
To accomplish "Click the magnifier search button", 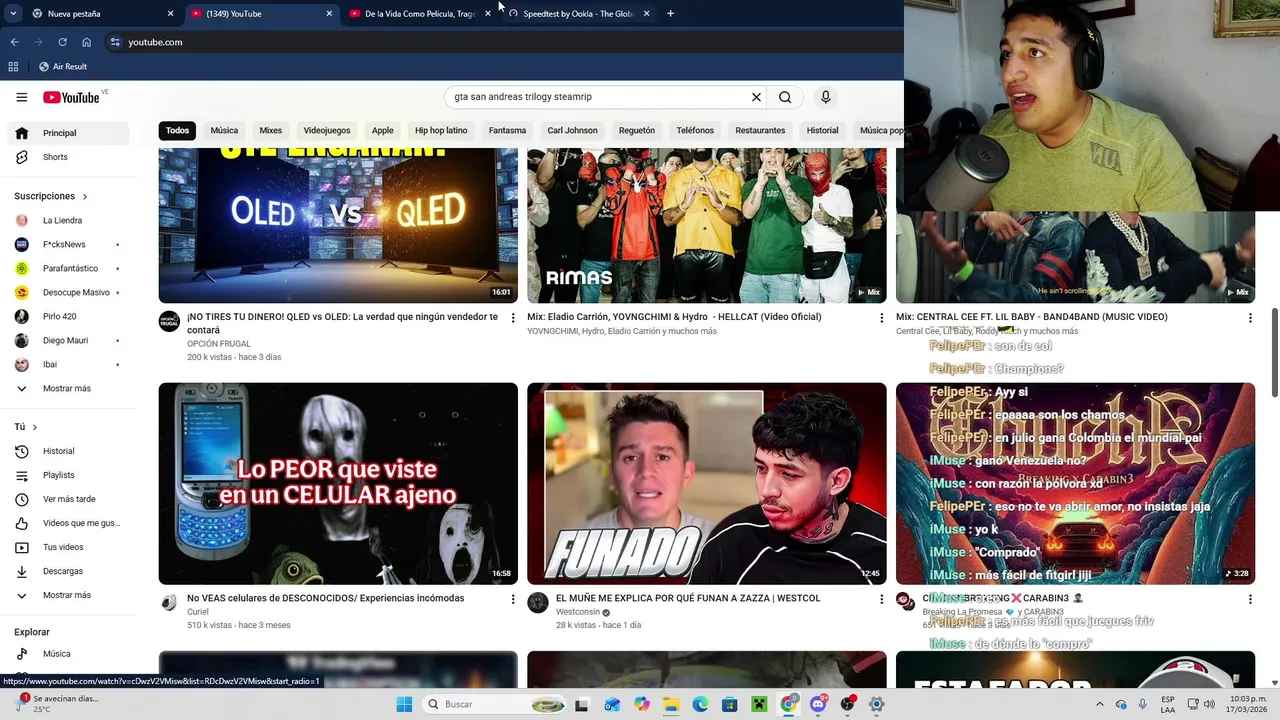I will point(785,97).
